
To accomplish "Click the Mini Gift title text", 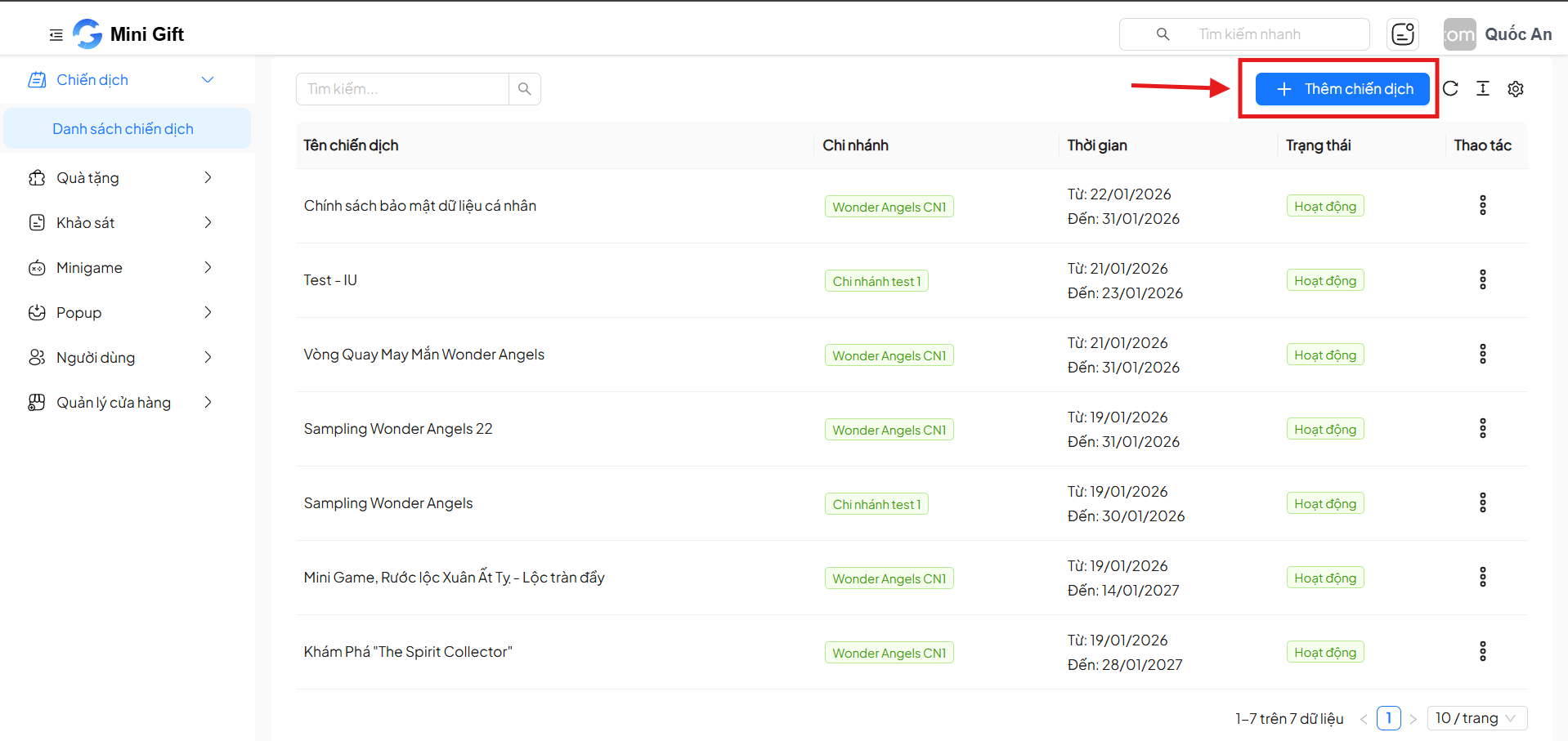I will pyautogui.click(x=147, y=34).
